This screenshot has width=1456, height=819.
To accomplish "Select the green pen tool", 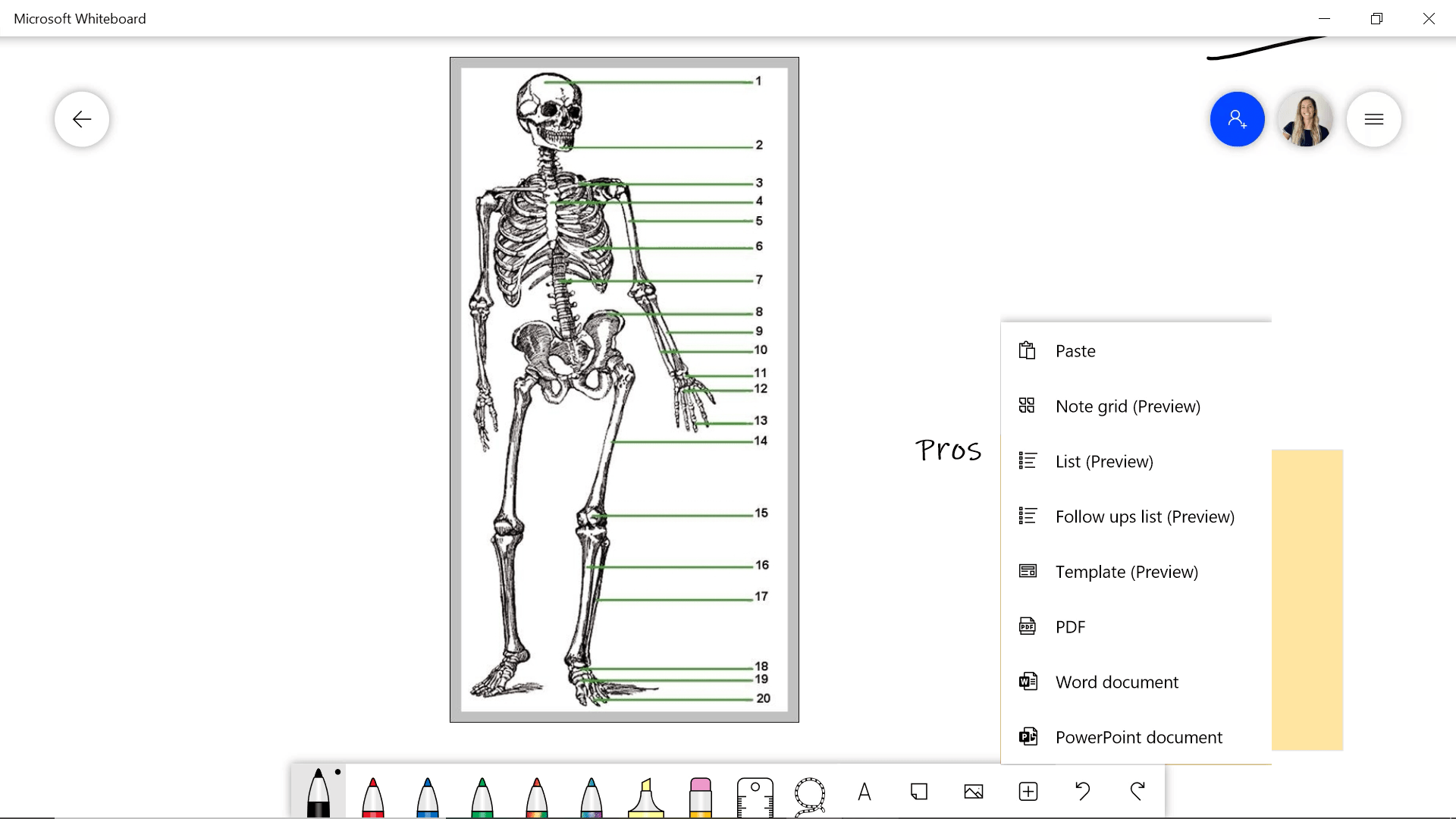I will pos(482,796).
